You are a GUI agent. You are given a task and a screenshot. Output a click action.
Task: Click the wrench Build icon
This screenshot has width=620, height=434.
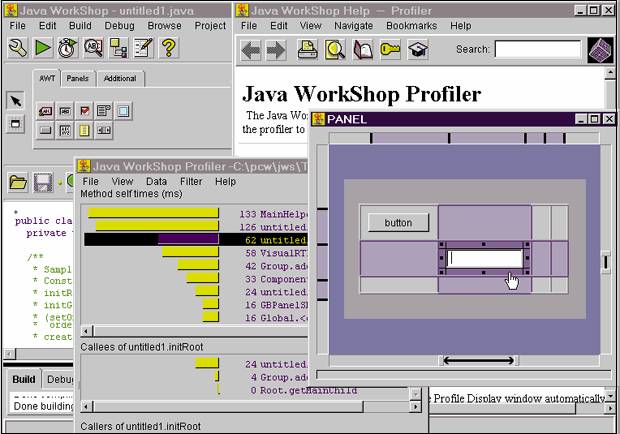[x=17, y=48]
